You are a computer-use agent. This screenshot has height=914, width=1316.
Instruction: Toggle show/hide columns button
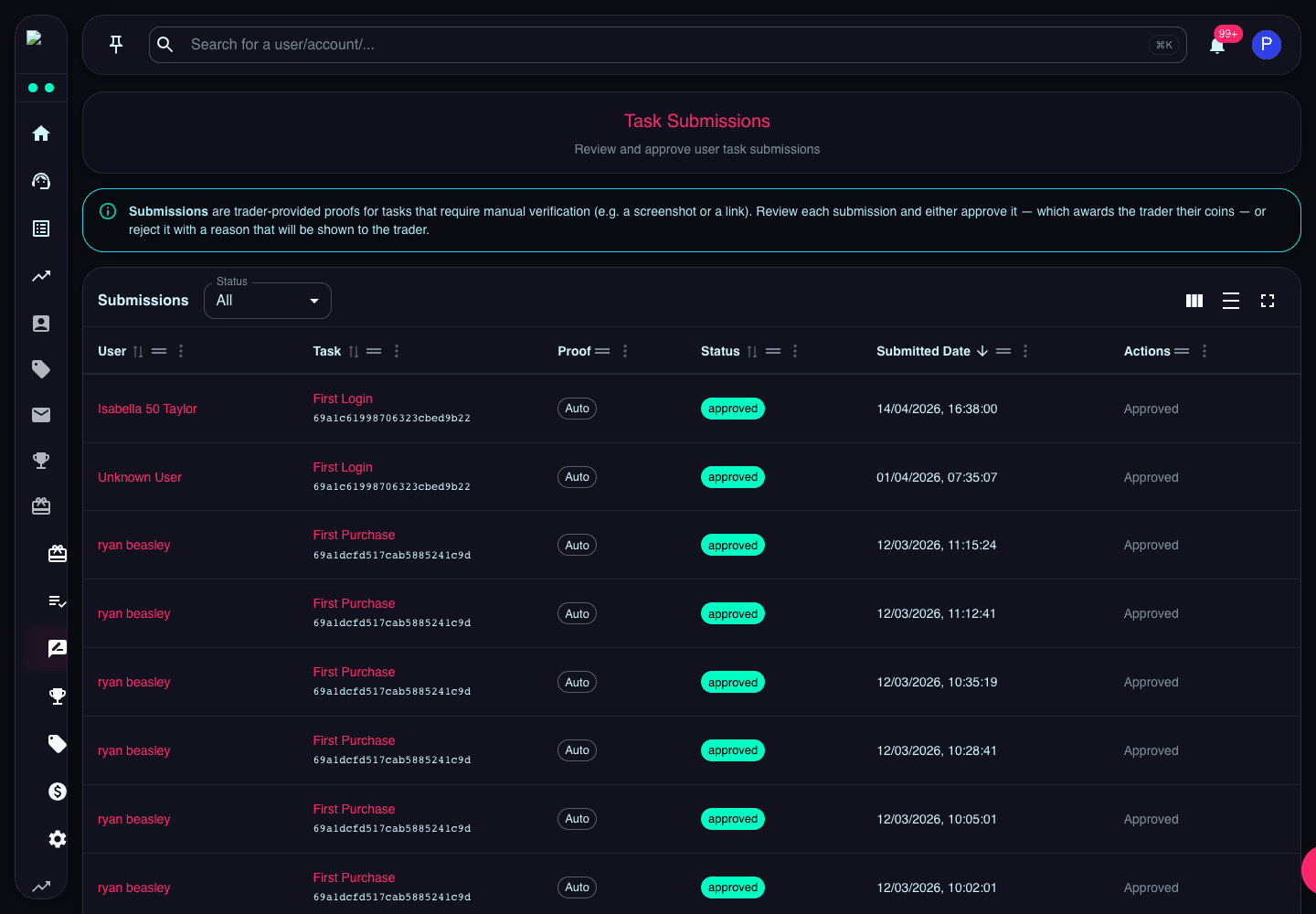(x=1194, y=301)
